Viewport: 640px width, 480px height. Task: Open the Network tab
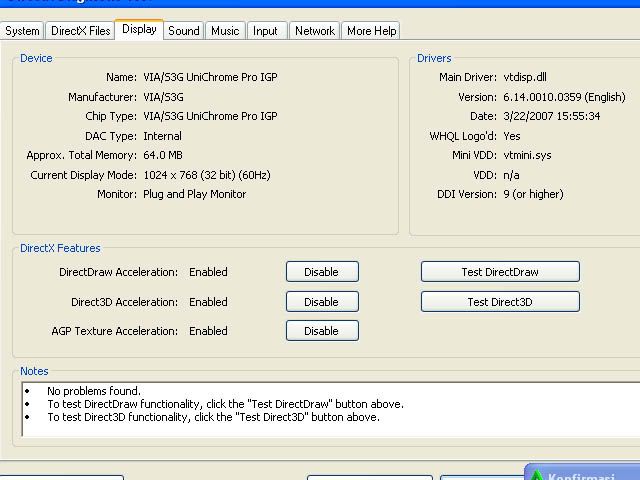315,31
